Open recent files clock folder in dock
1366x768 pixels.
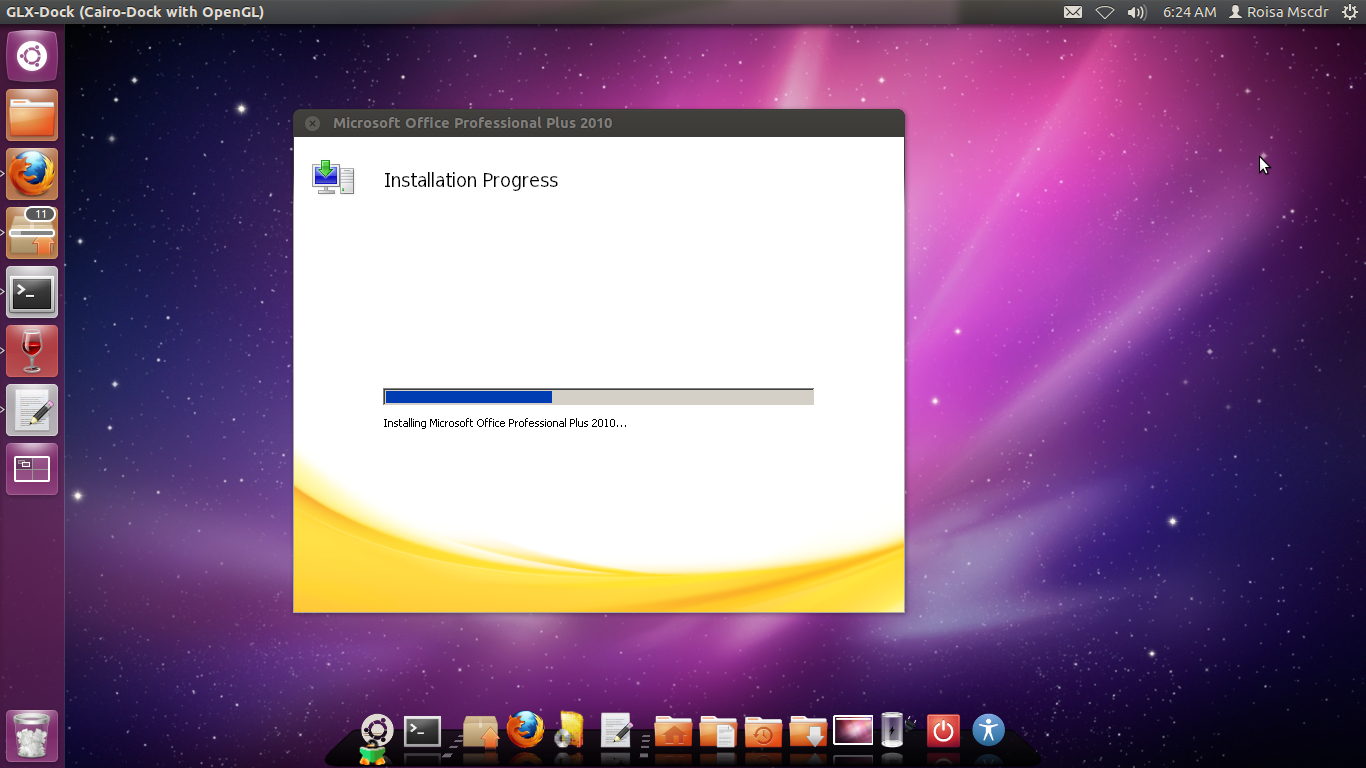pos(763,732)
